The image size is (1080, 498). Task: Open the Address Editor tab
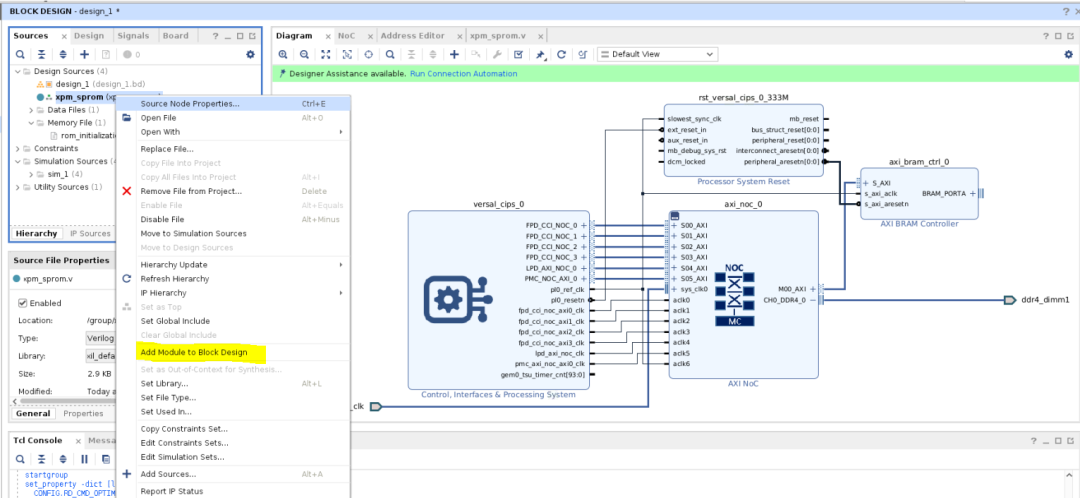[x=413, y=36]
